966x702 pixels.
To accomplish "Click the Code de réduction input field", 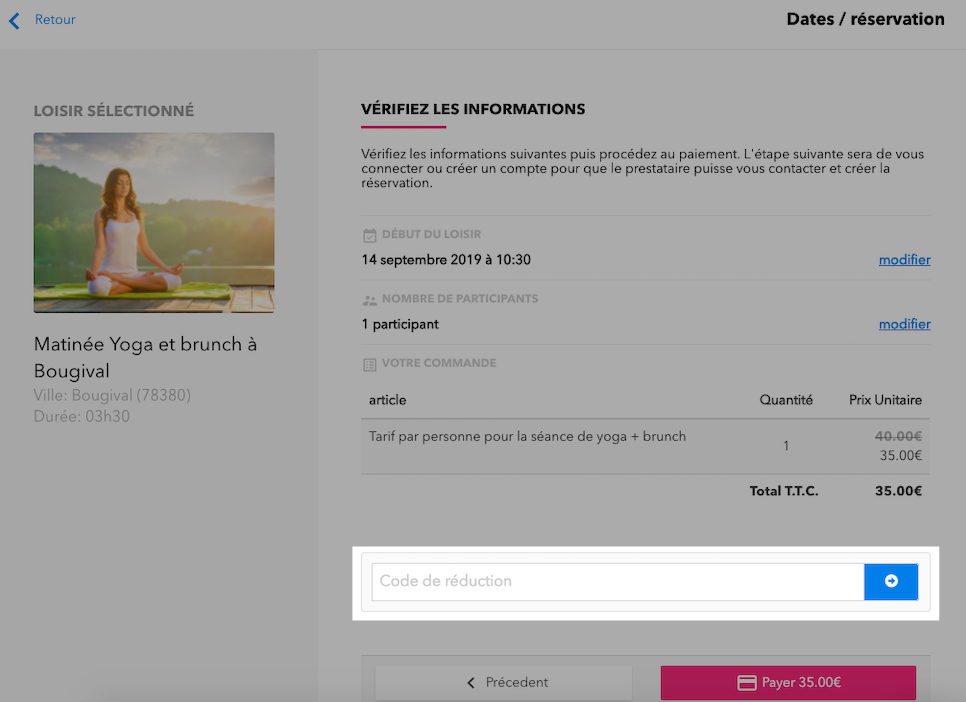I will coord(618,581).
